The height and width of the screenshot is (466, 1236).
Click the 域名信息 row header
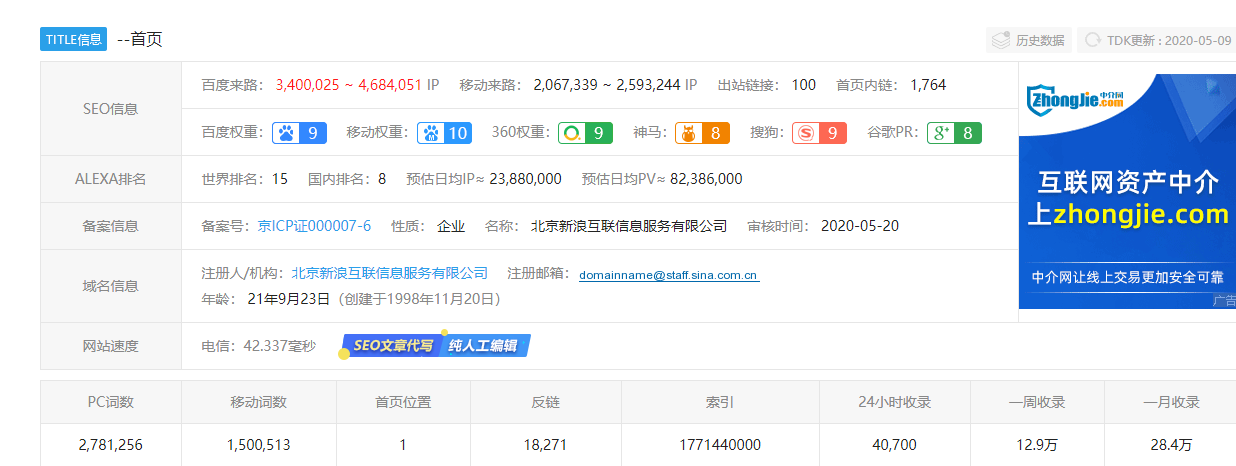(111, 286)
